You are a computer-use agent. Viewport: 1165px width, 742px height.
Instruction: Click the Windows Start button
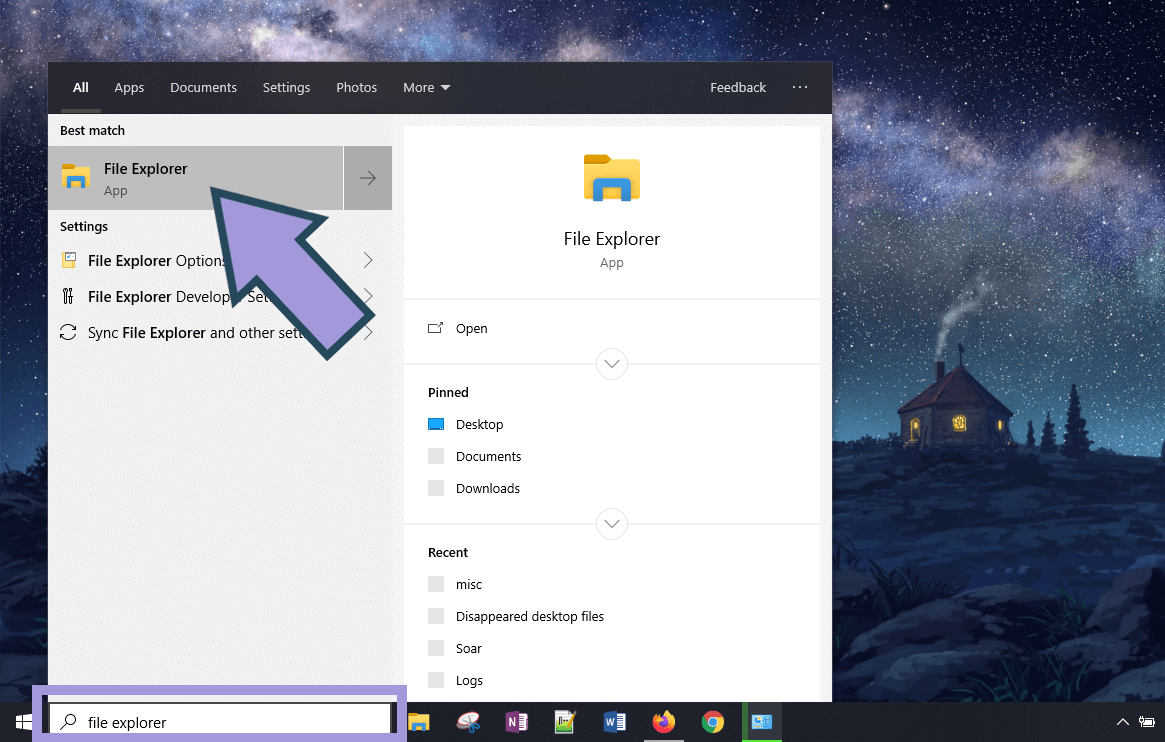click(24, 722)
